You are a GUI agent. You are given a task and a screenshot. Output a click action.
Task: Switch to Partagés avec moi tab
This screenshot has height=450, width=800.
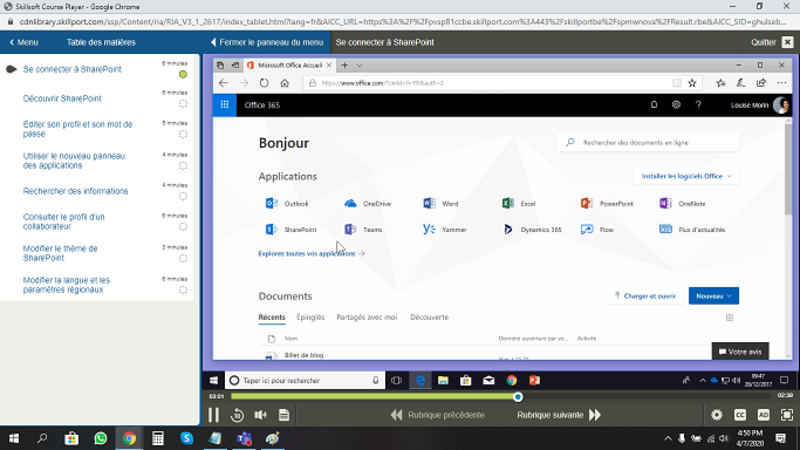[366, 317]
